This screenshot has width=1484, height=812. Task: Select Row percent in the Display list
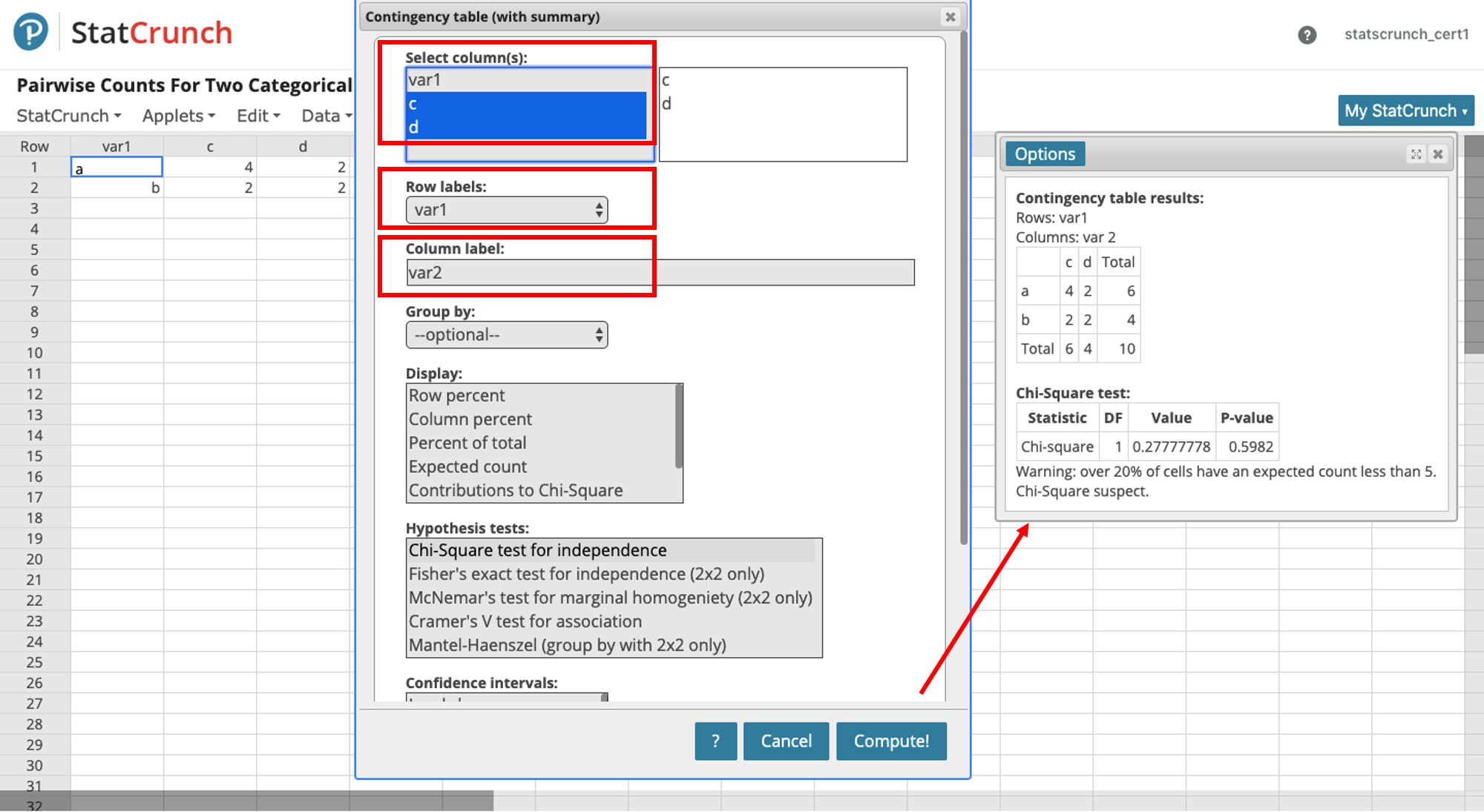[x=457, y=395]
